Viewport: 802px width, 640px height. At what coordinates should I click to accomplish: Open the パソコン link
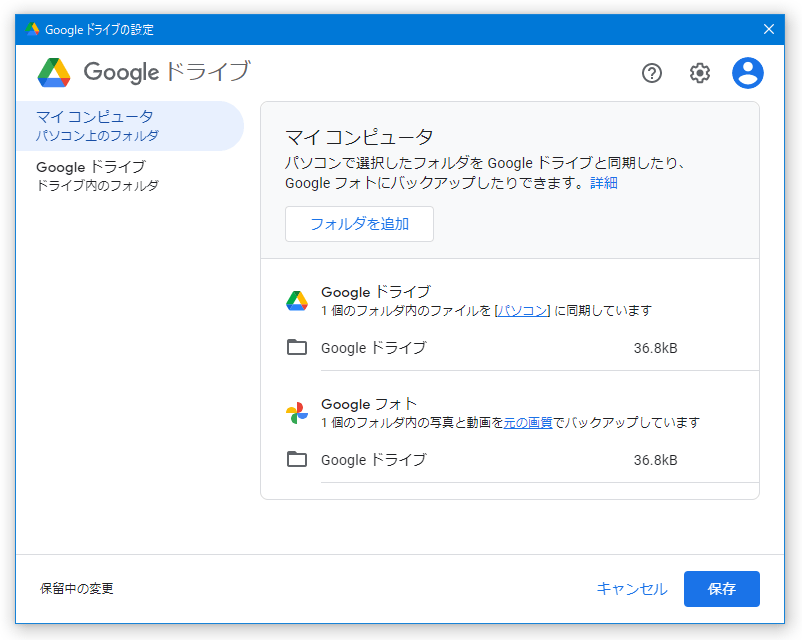tap(522, 311)
